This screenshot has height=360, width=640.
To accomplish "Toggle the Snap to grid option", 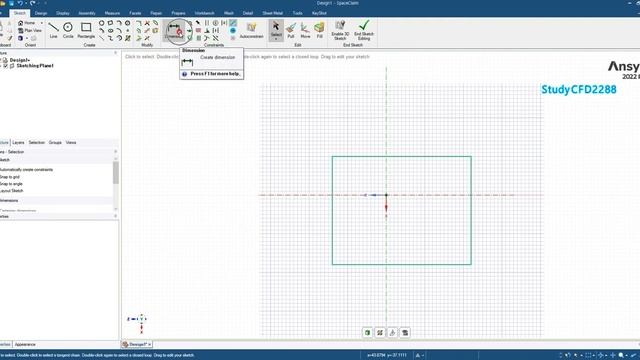I will [x=10, y=177].
